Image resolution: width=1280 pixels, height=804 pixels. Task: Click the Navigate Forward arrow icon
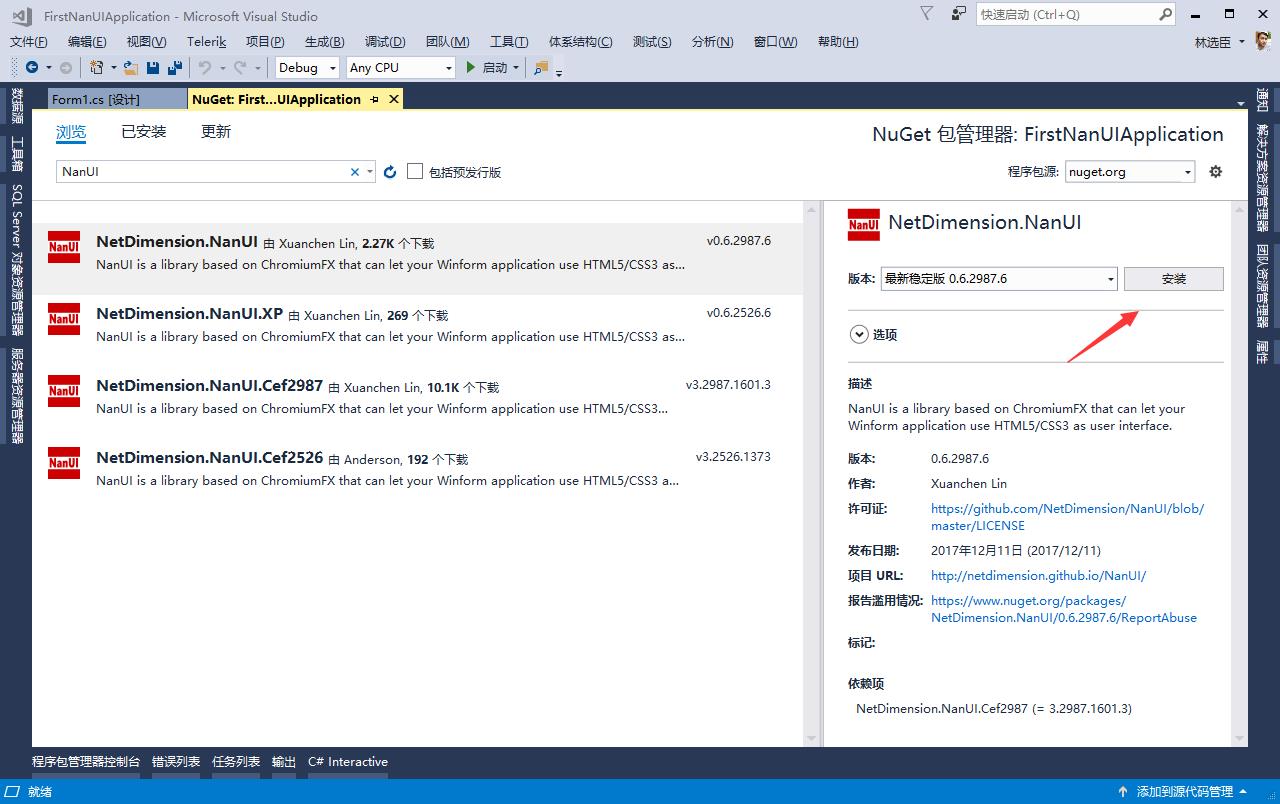[65, 68]
